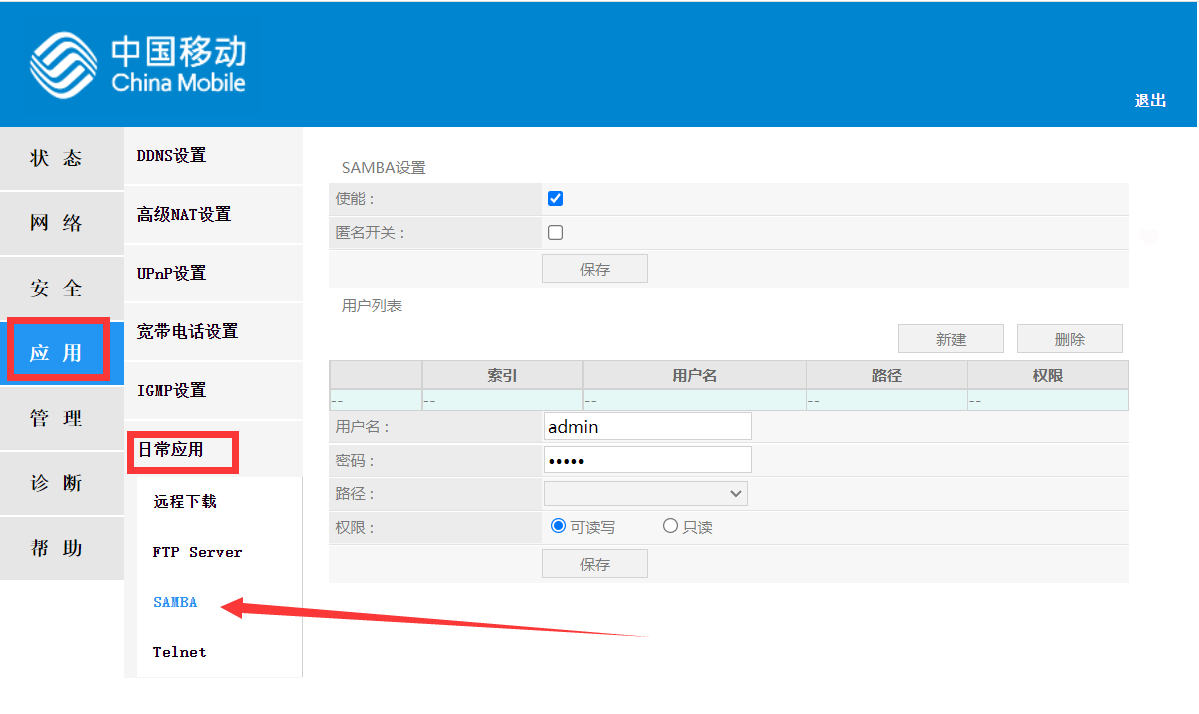Open Telnet page

click(180, 652)
